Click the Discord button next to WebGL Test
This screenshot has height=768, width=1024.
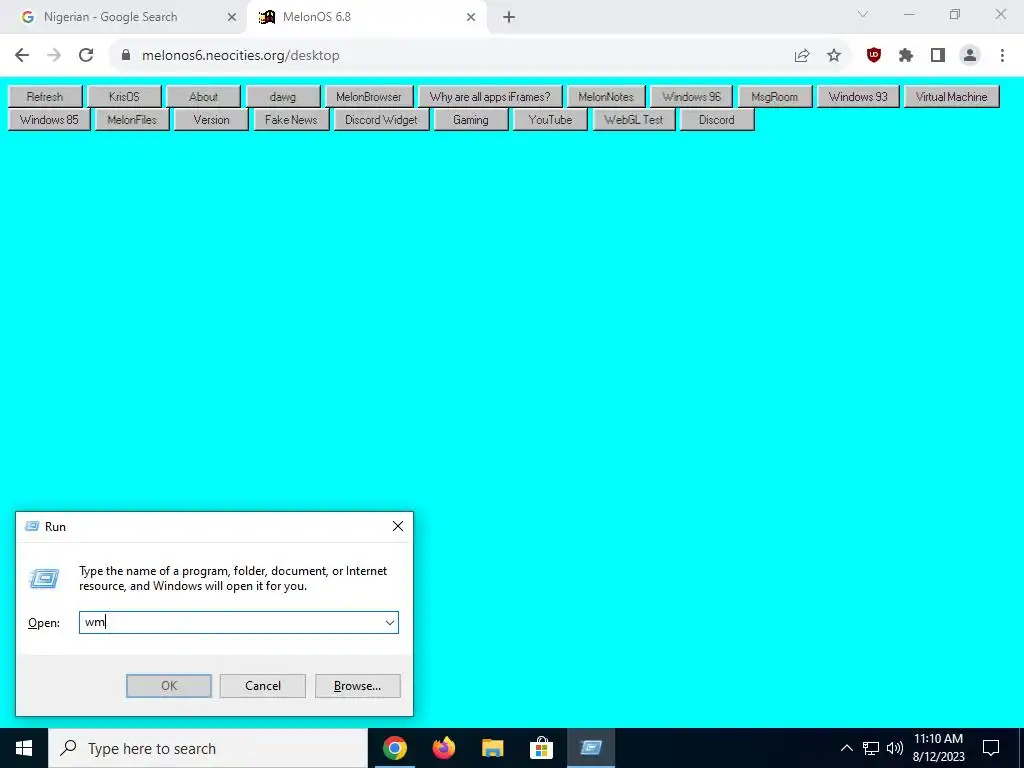point(717,120)
